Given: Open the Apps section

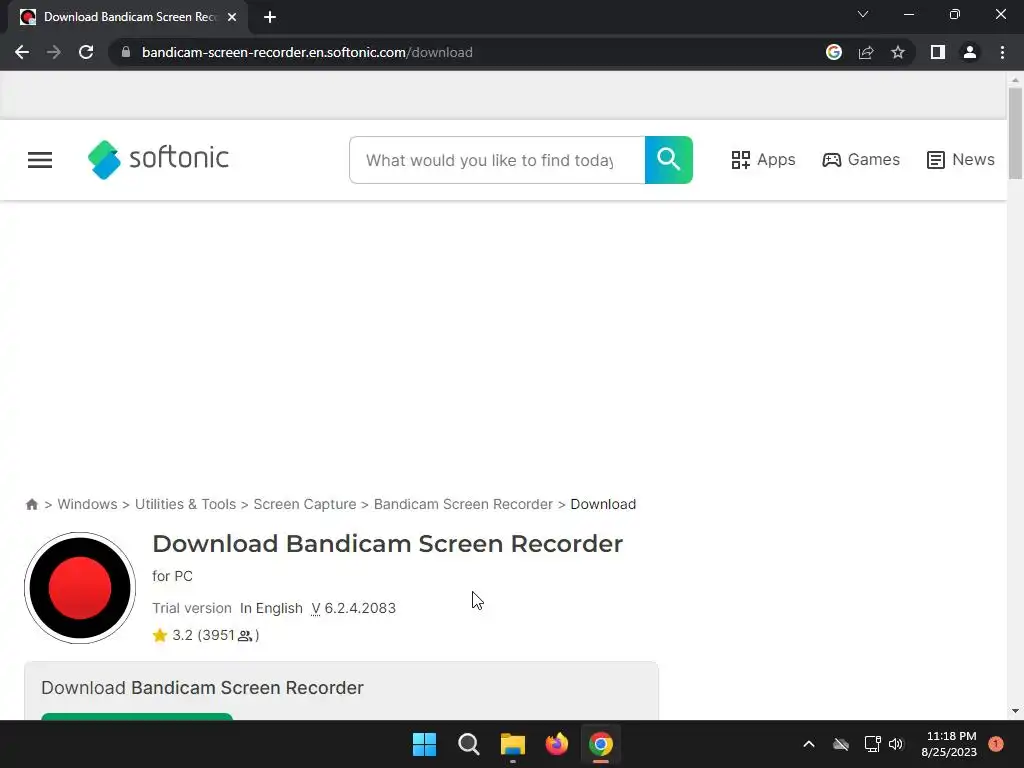Looking at the screenshot, I should pos(763,160).
